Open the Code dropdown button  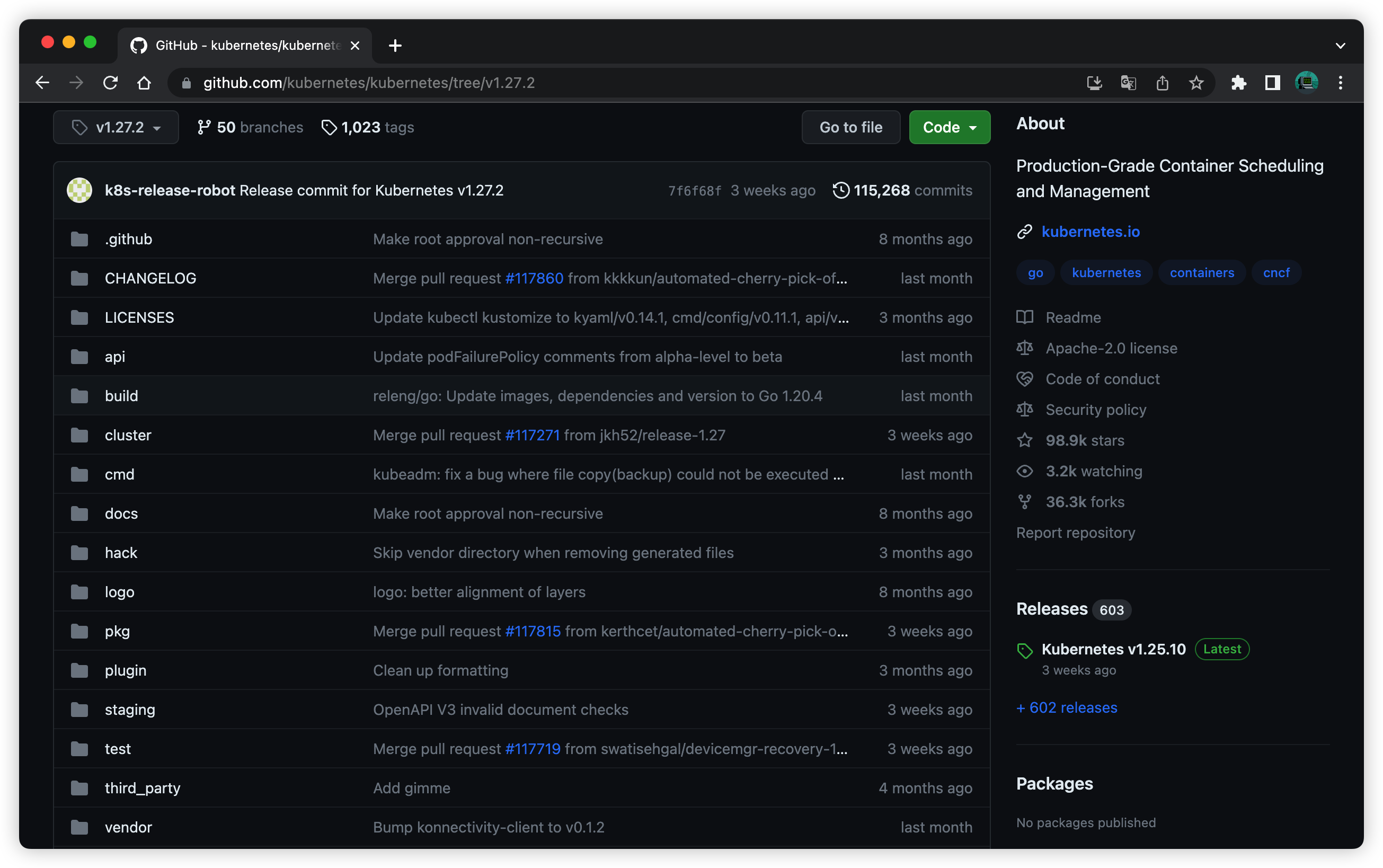click(949, 127)
